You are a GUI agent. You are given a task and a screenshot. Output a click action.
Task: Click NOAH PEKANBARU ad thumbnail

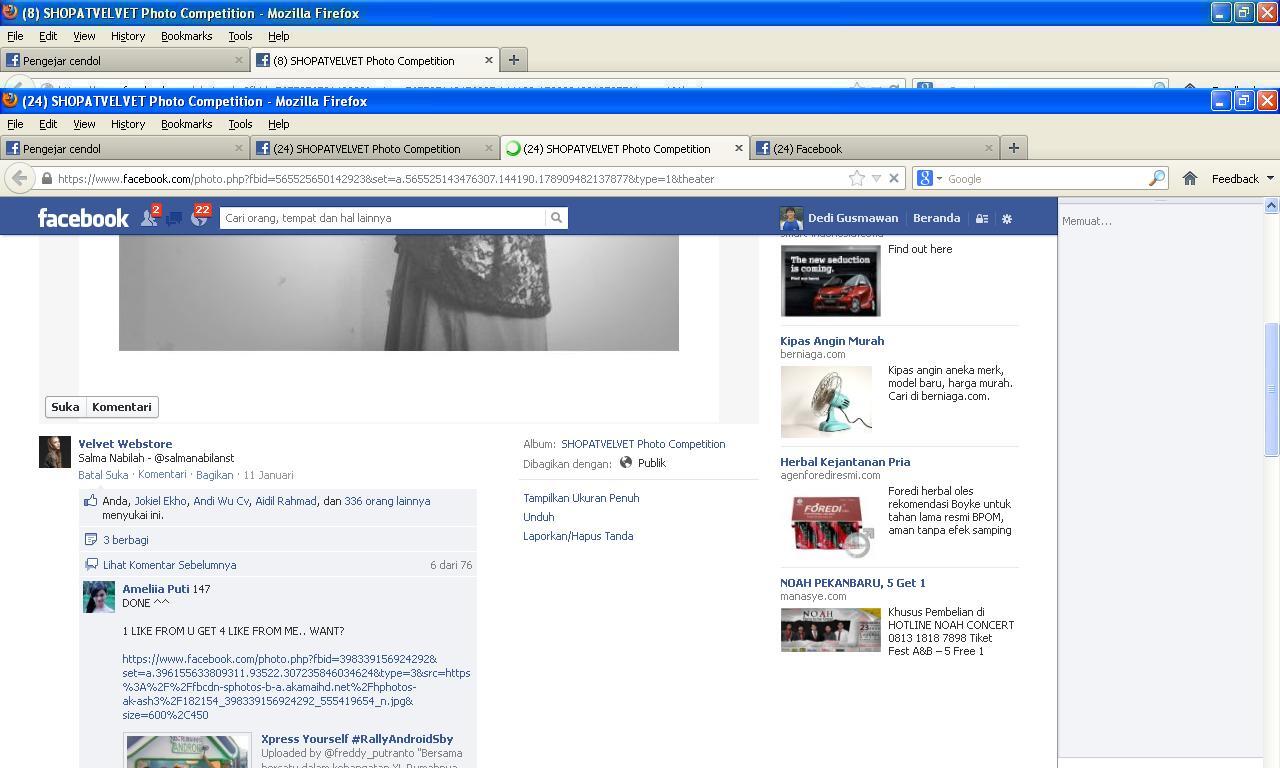tap(831, 630)
